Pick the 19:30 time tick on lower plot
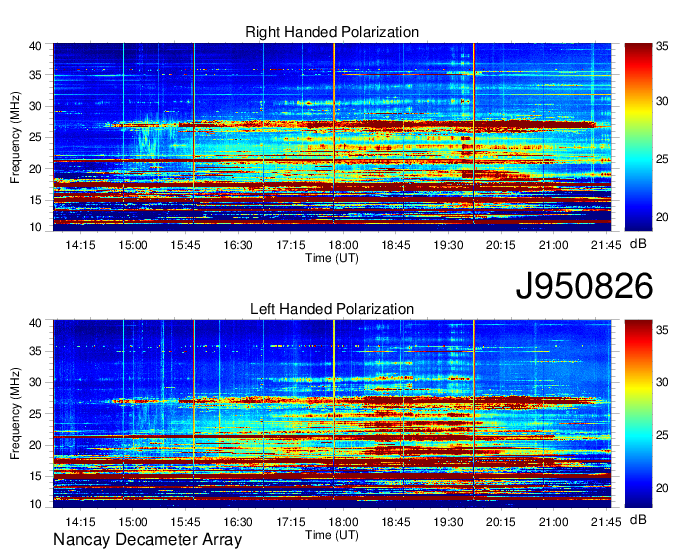Screen dimensions: 680x552 click(x=448, y=522)
